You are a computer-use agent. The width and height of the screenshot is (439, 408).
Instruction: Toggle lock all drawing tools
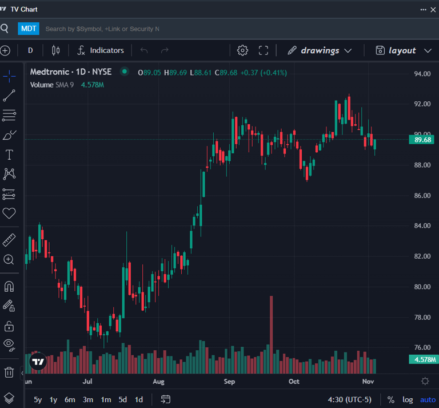(x=9, y=326)
